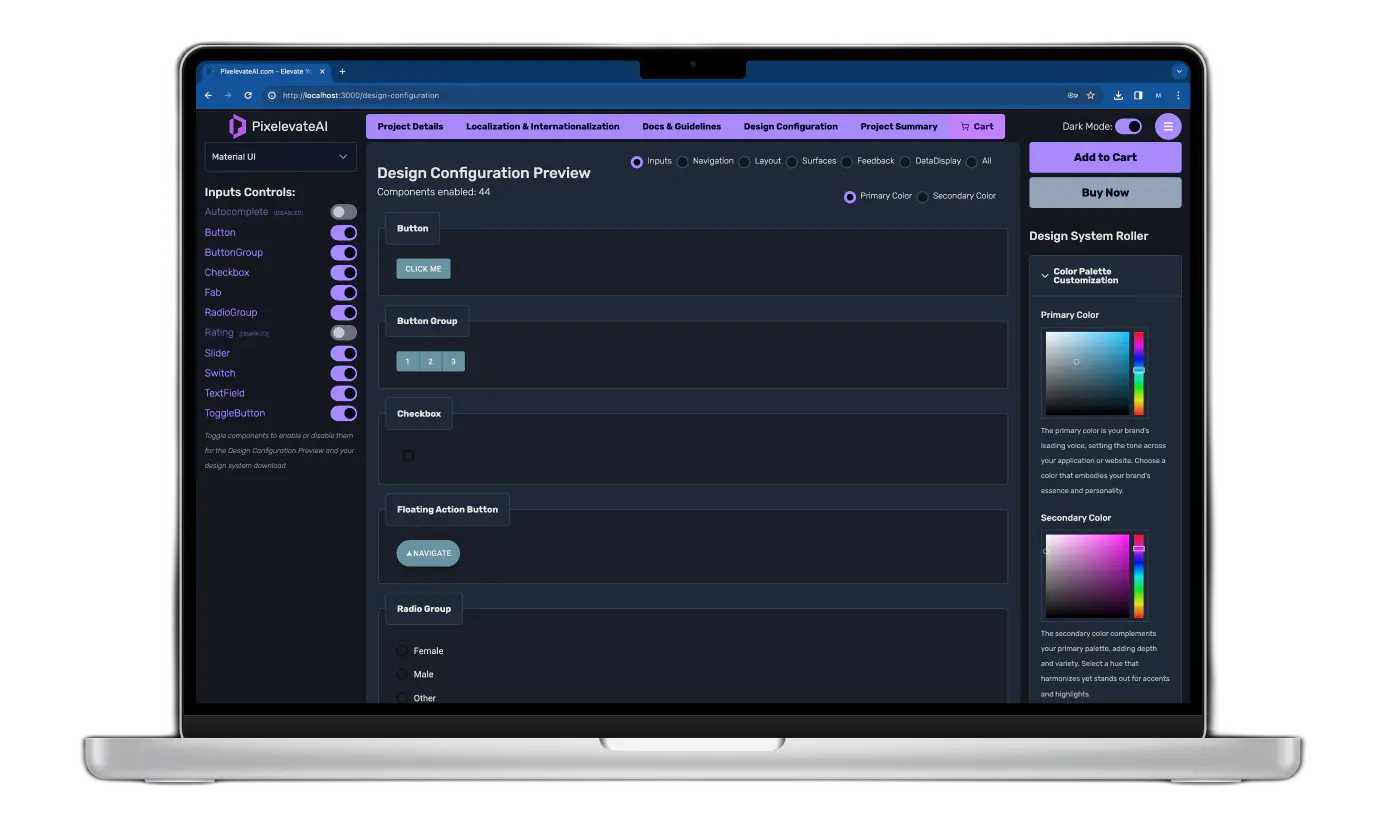Click button 2 in the Button Group

pos(430,361)
